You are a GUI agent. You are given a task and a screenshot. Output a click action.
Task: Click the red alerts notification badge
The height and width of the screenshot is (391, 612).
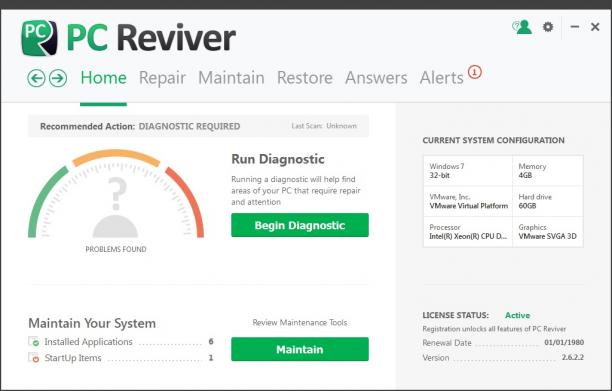tap(475, 72)
